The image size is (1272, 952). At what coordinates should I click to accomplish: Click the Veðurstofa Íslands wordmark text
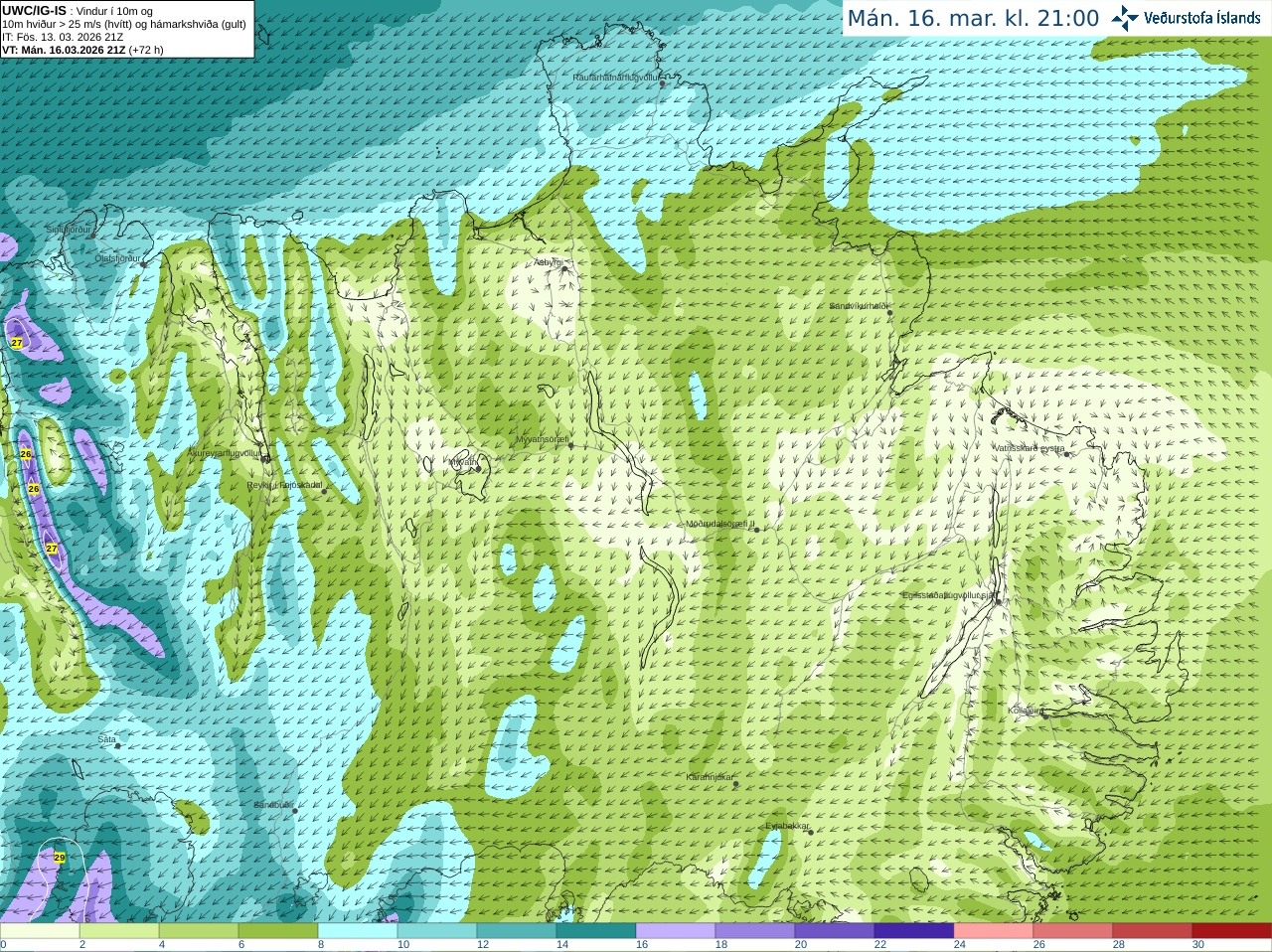[x=1201, y=18]
